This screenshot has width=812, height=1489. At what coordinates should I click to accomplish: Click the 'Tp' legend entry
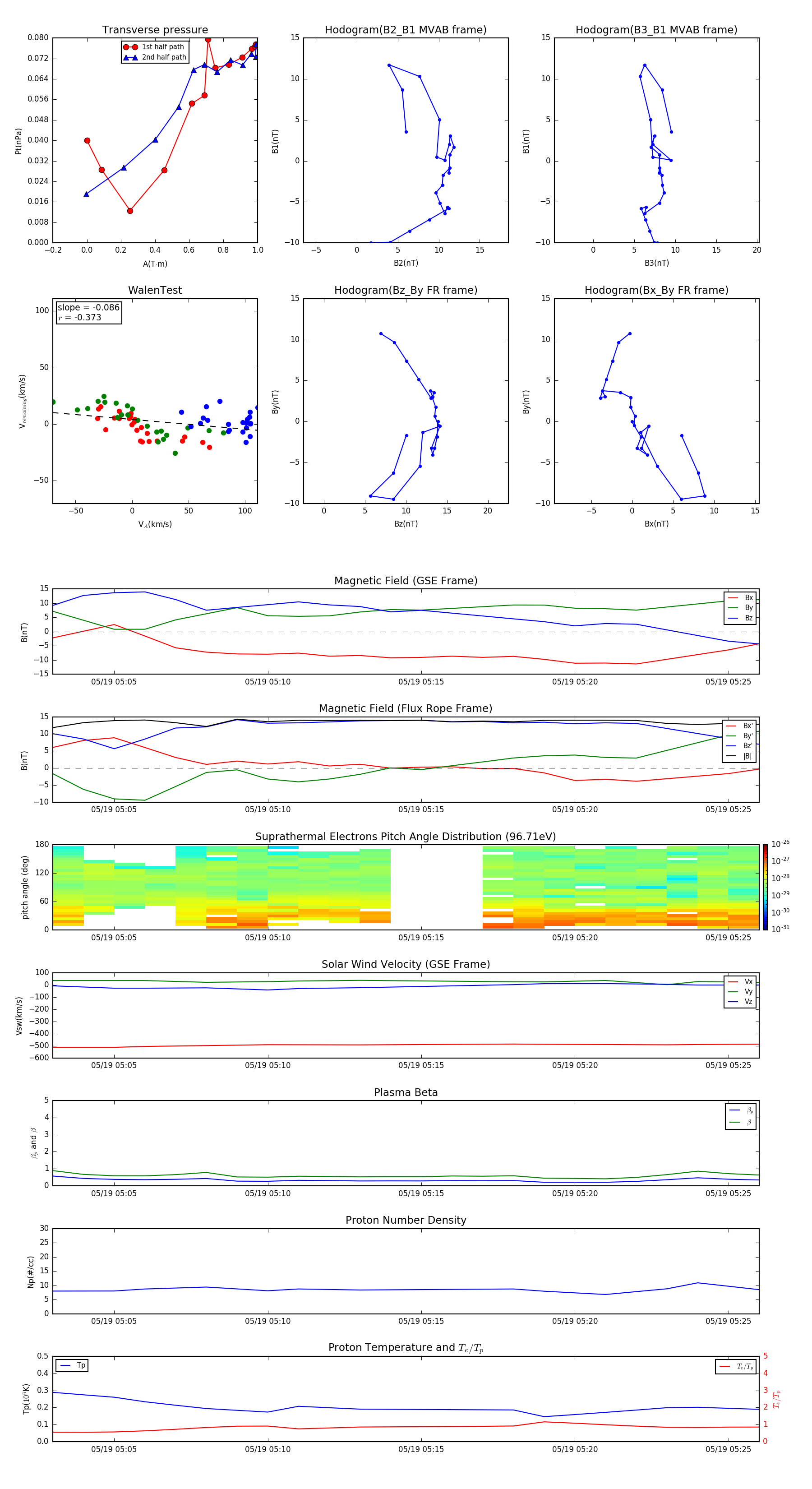point(72,1365)
